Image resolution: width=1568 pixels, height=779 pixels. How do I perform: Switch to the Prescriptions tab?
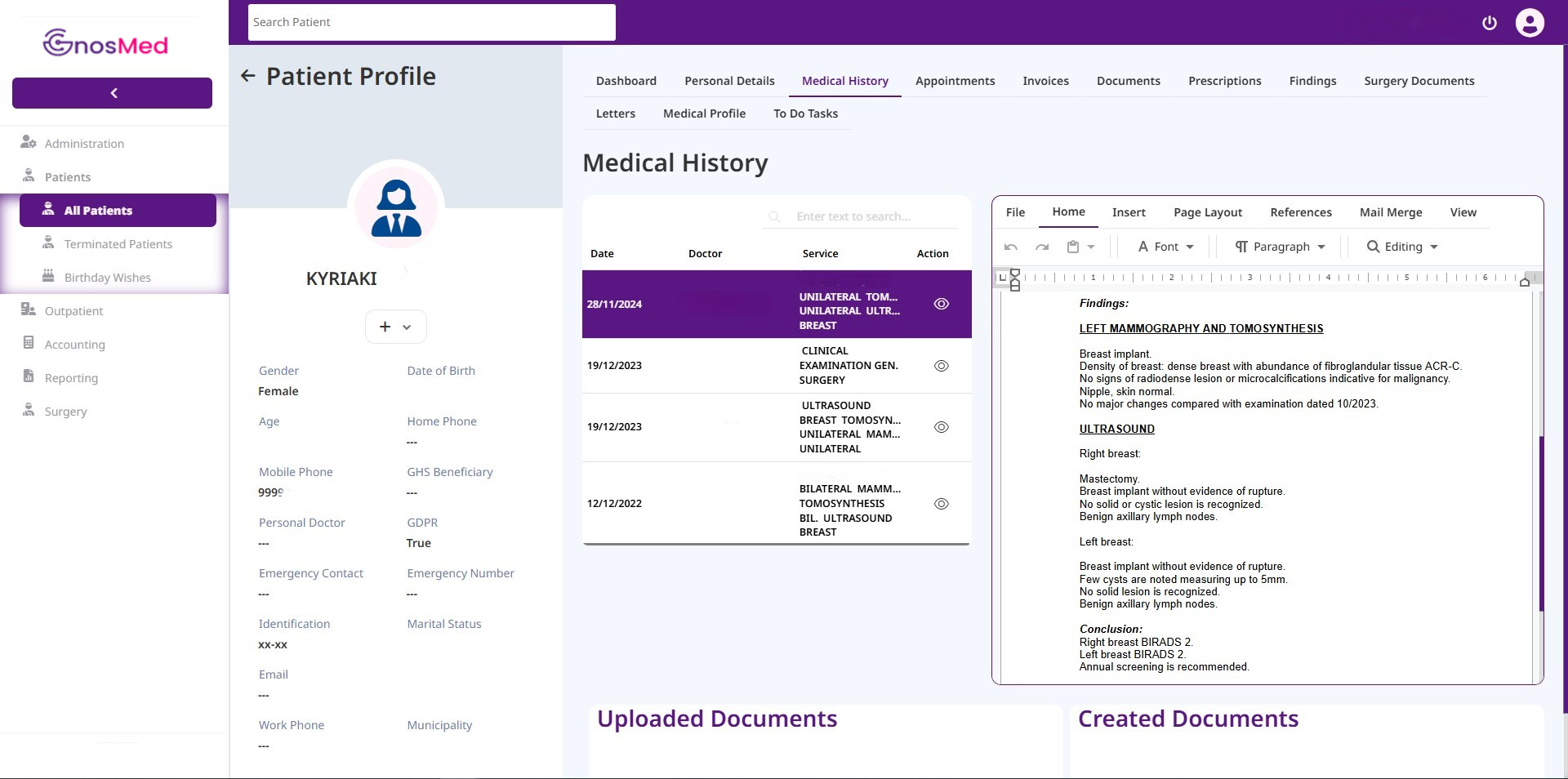[1224, 81]
